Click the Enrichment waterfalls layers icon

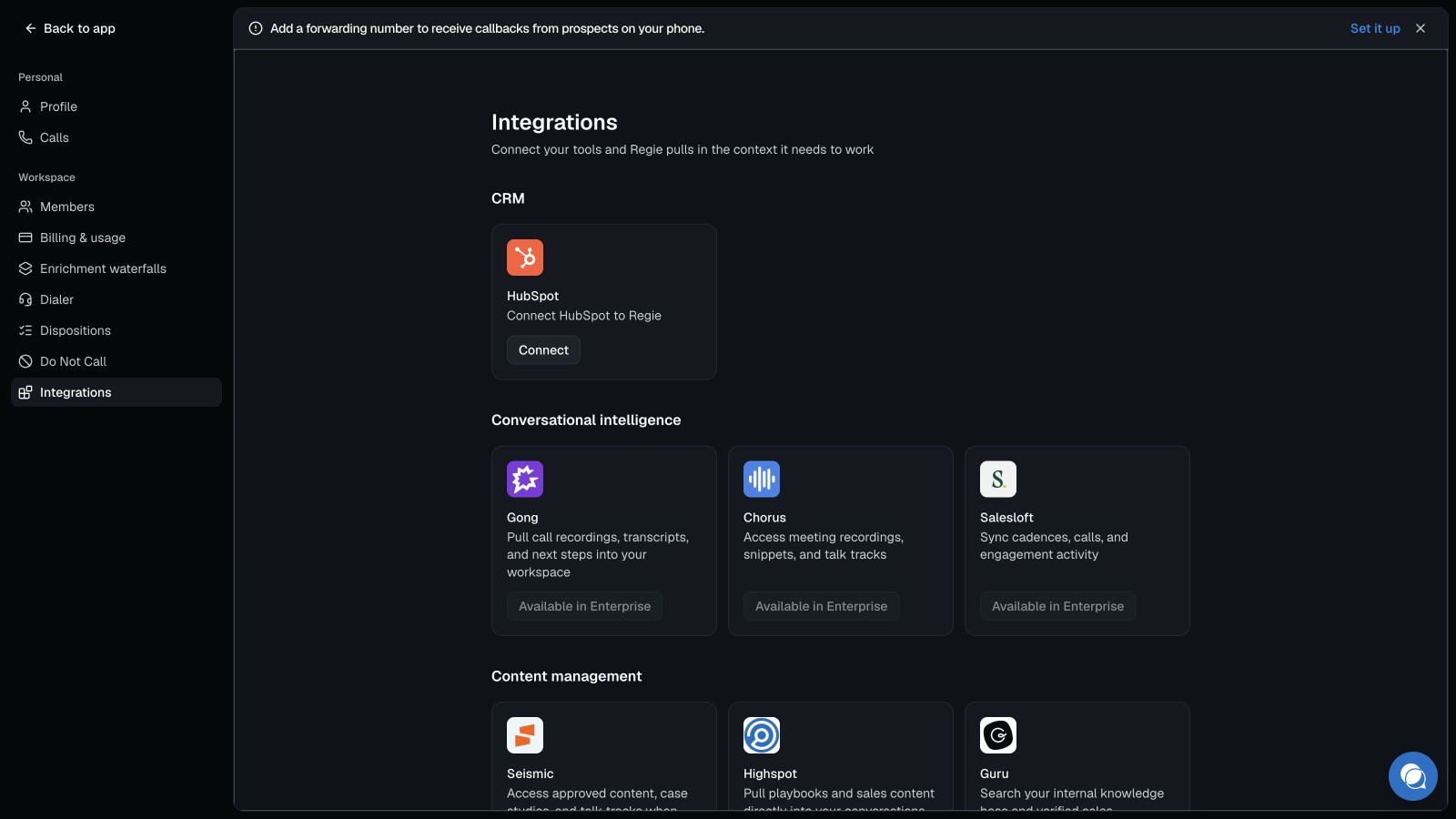click(x=25, y=268)
